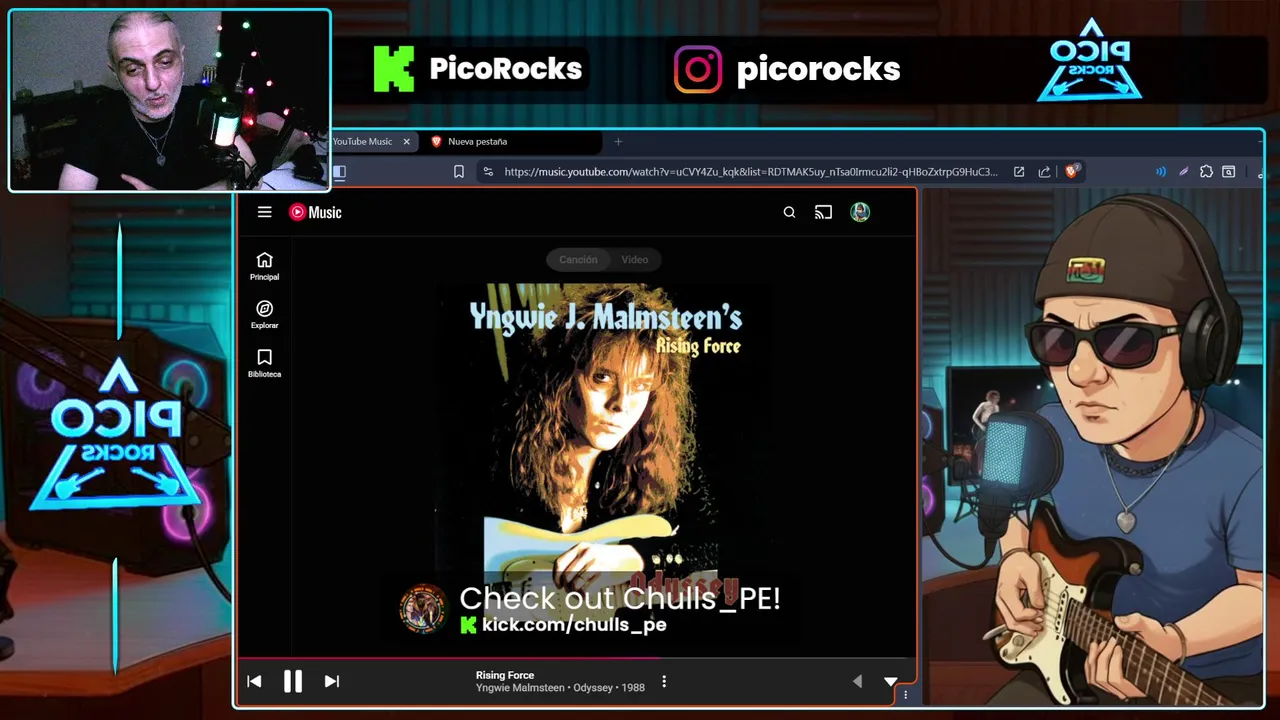The image size is (1280, 720).
Task: Expand player controls with the left arrow
Action: point(857,681)
